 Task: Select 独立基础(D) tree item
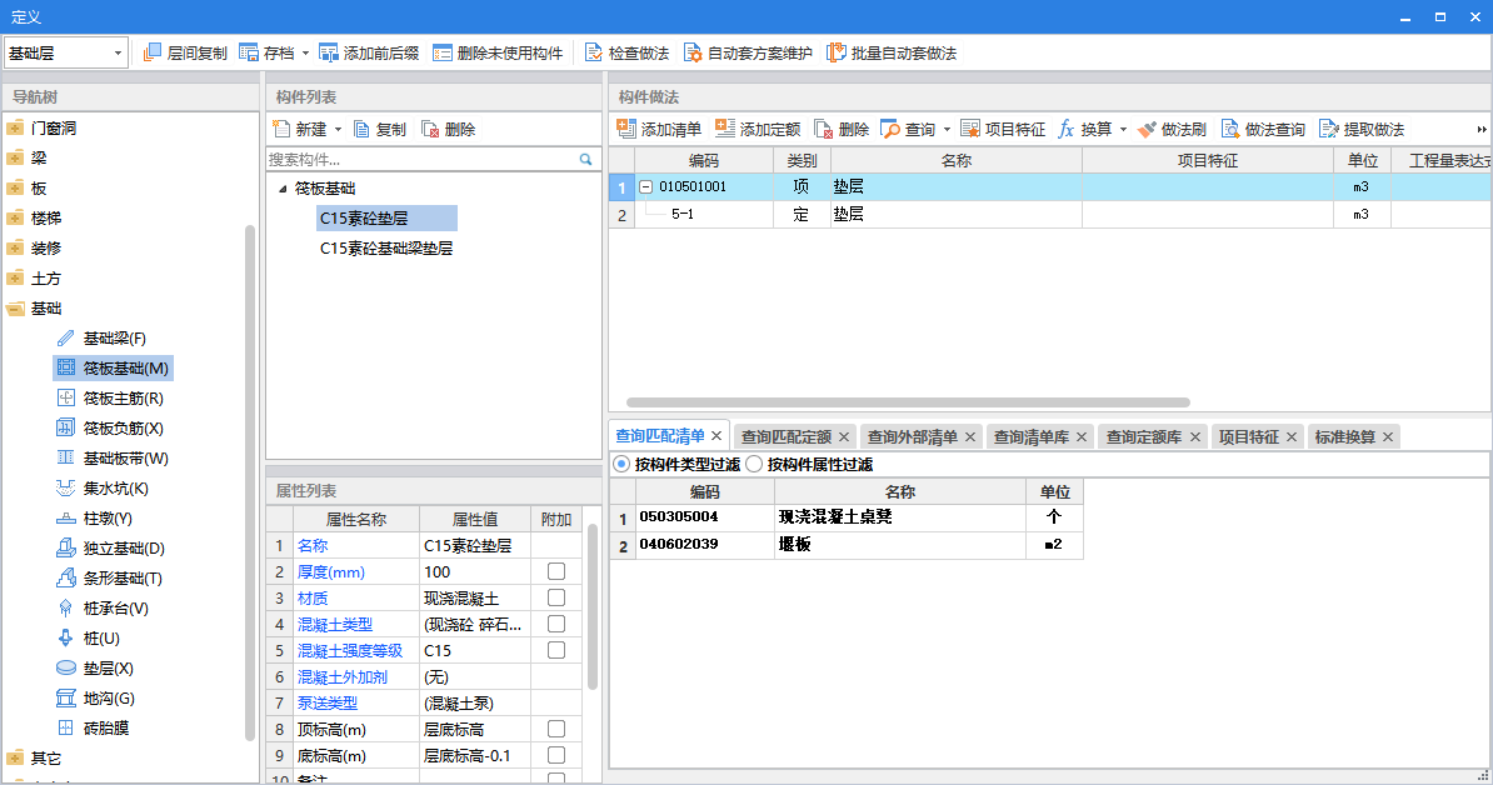click(124, 548)
